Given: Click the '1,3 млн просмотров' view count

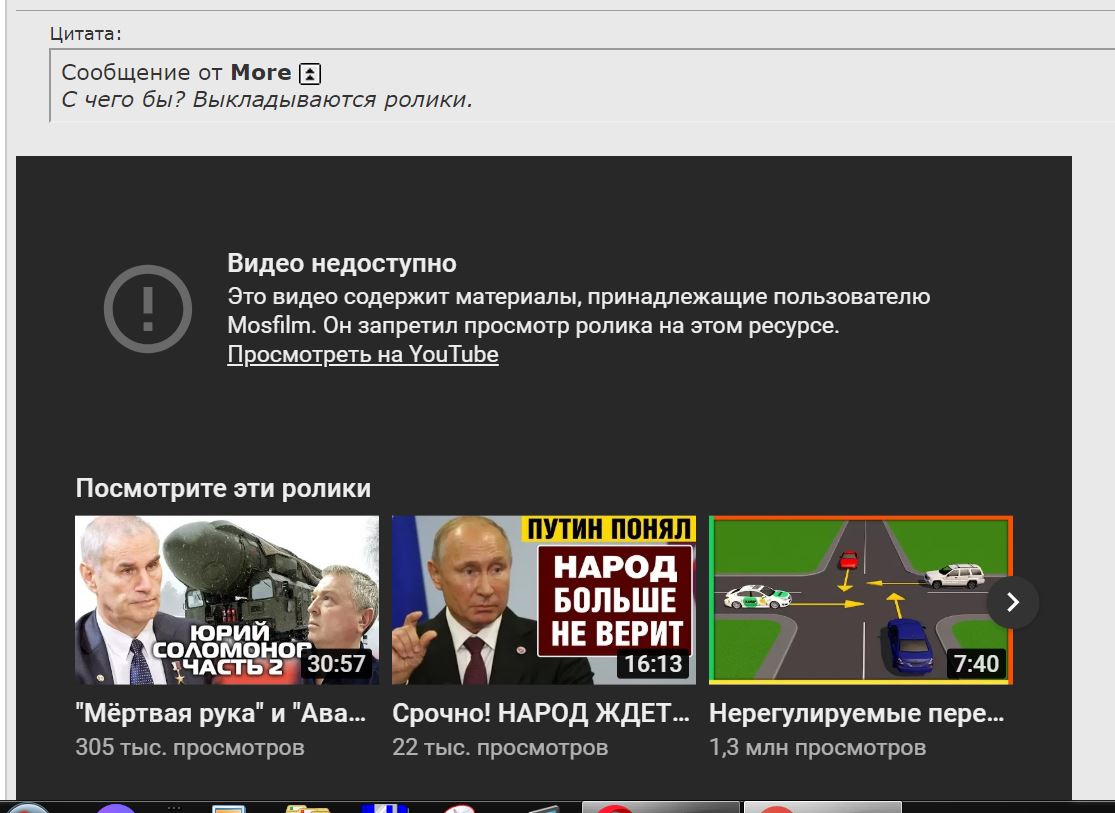Looking at the screenshot, I should (817, 747).
